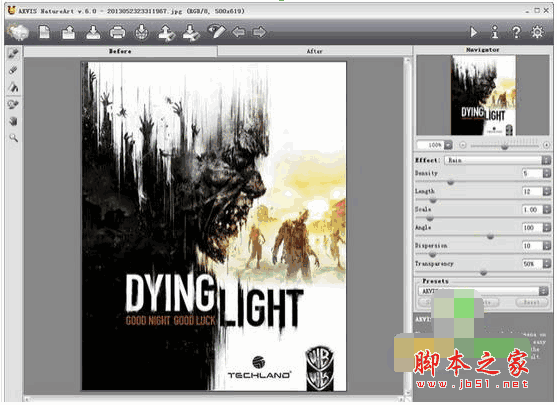Image resolution: width=557 pixels, height=405 pixels.
Task: Select the Selection Brush tool
Action: click(13, 53)
